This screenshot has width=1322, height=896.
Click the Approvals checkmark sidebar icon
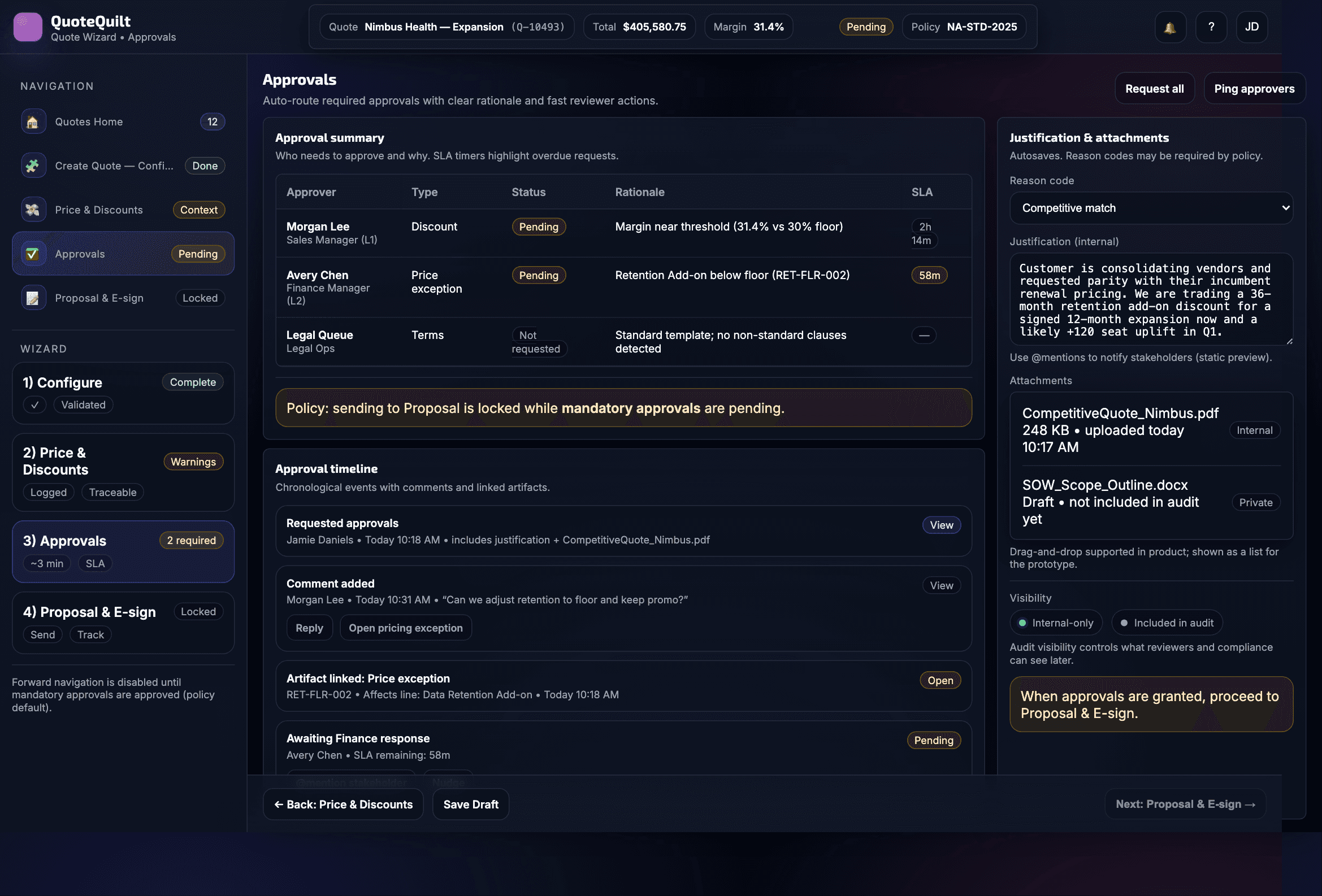pos(33,254)
